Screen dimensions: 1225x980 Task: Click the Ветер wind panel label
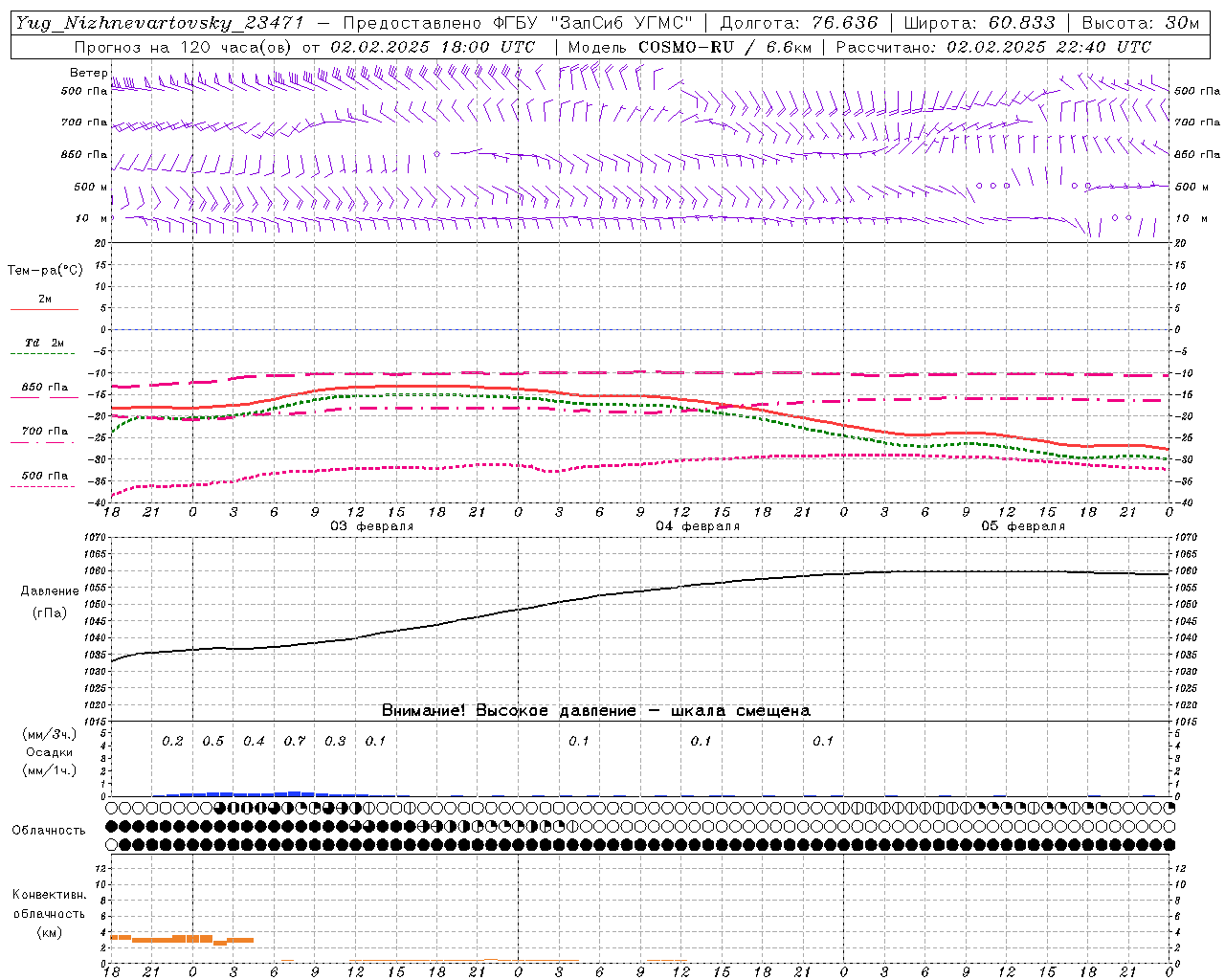[89, 73]
